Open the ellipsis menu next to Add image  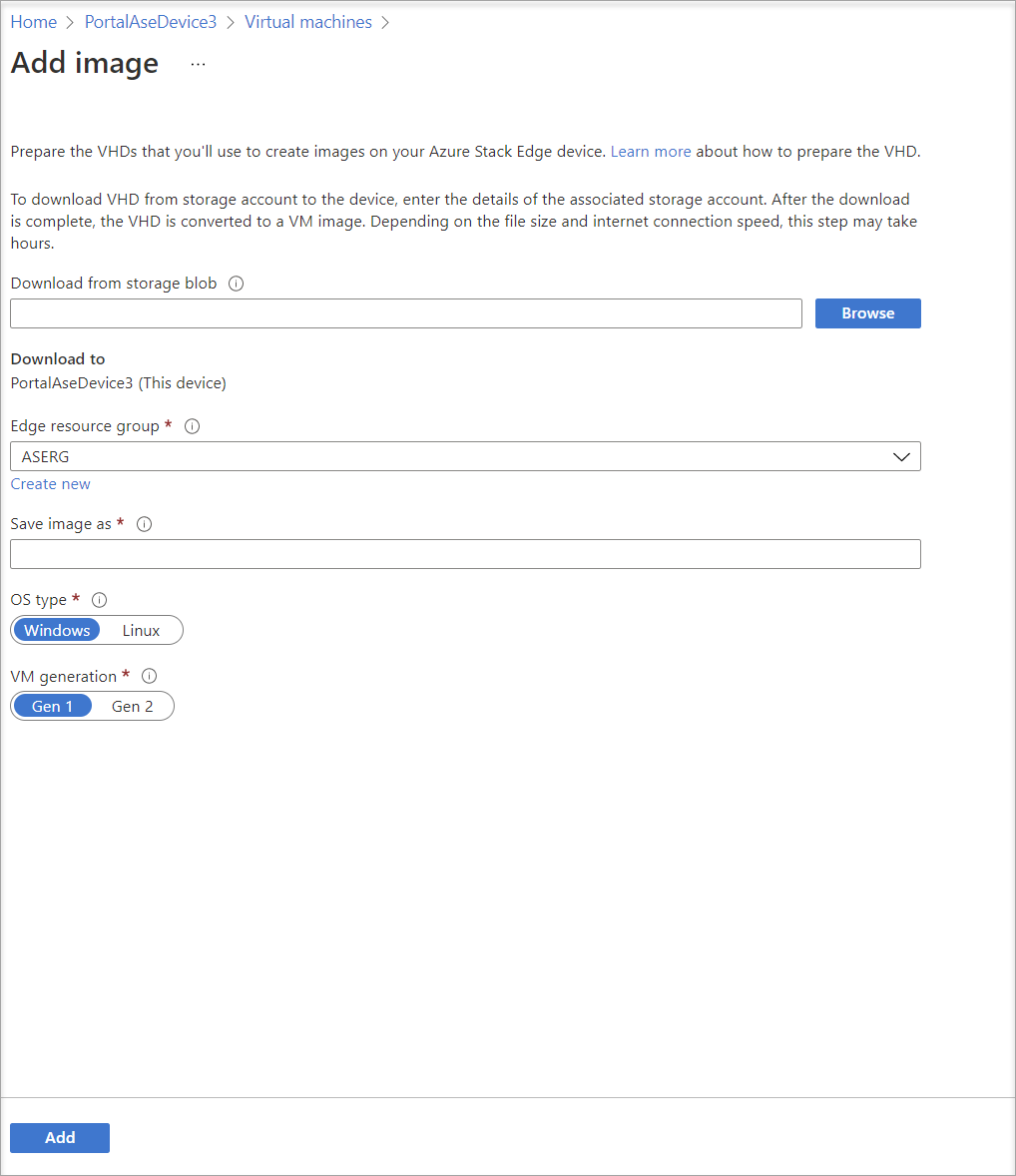point(197,63)
